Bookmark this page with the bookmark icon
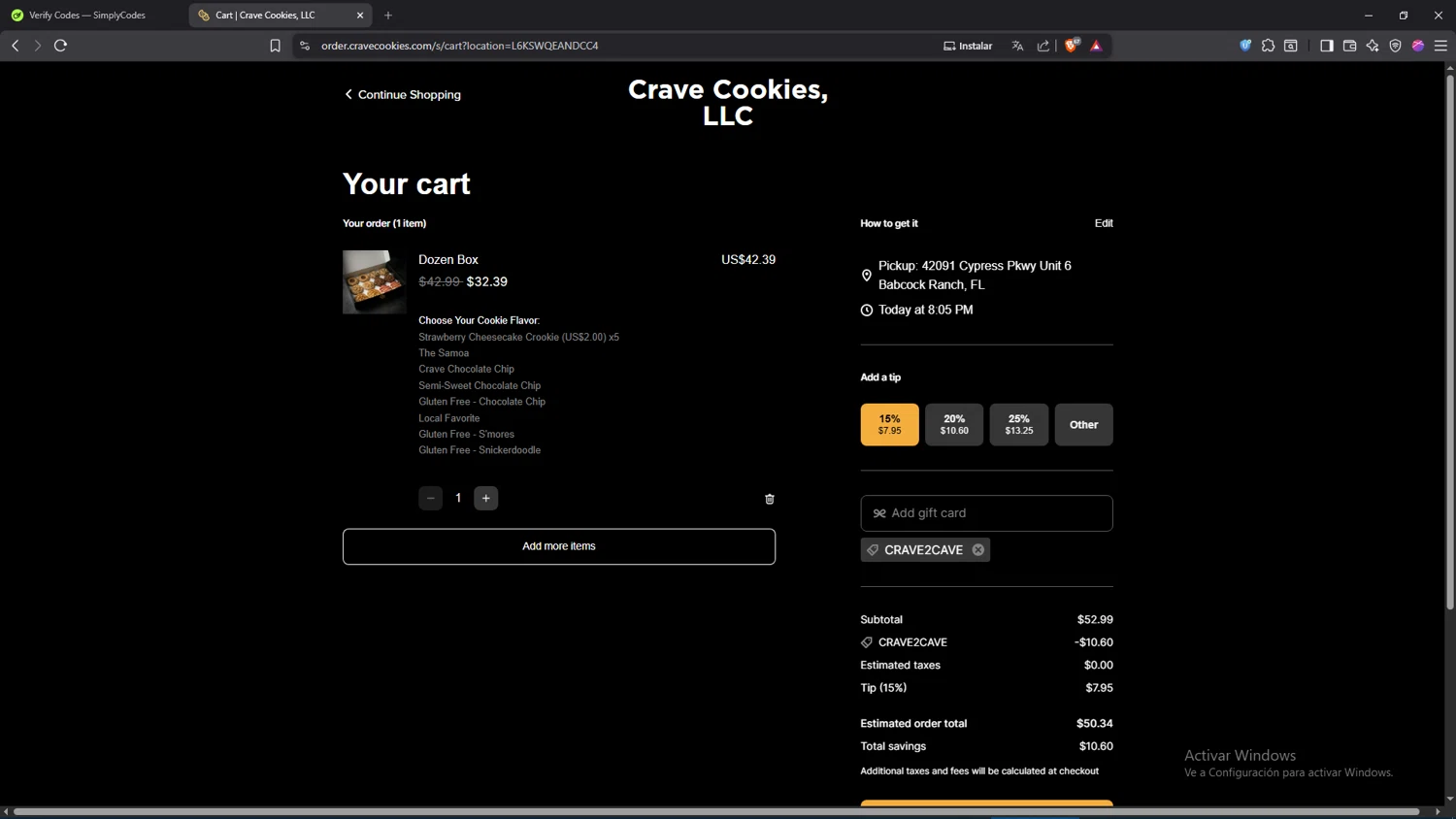The image size is (1456, 819). (x=276, y=46)
